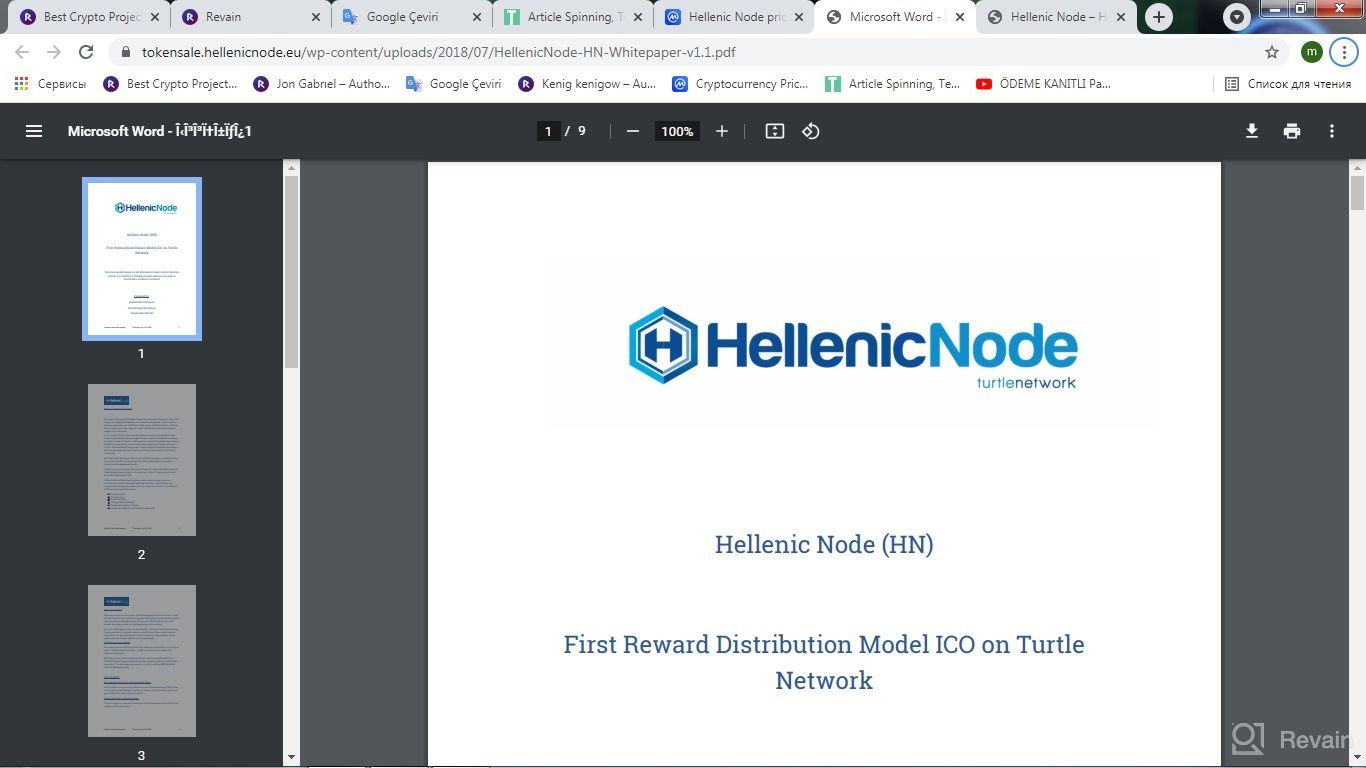Switch to the Article Spinning tab

tap(573, 17)
